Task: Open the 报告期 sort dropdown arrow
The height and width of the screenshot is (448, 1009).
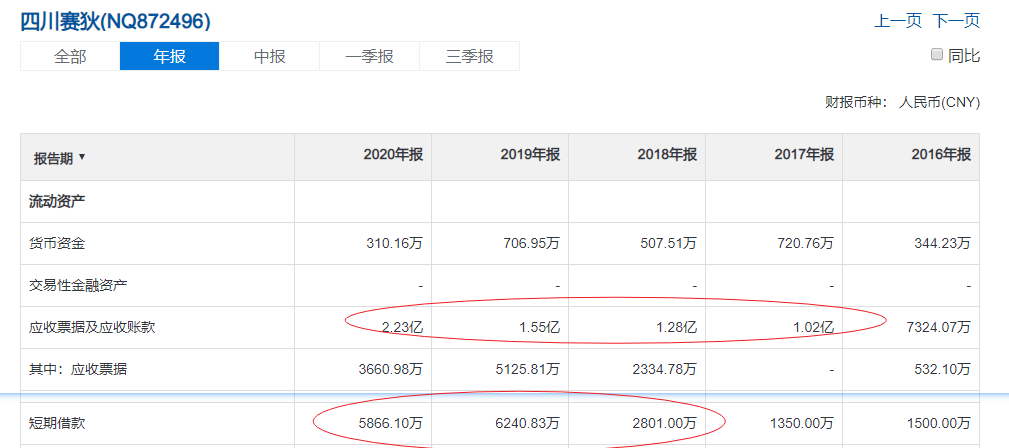Action: [x=82, y=156]
